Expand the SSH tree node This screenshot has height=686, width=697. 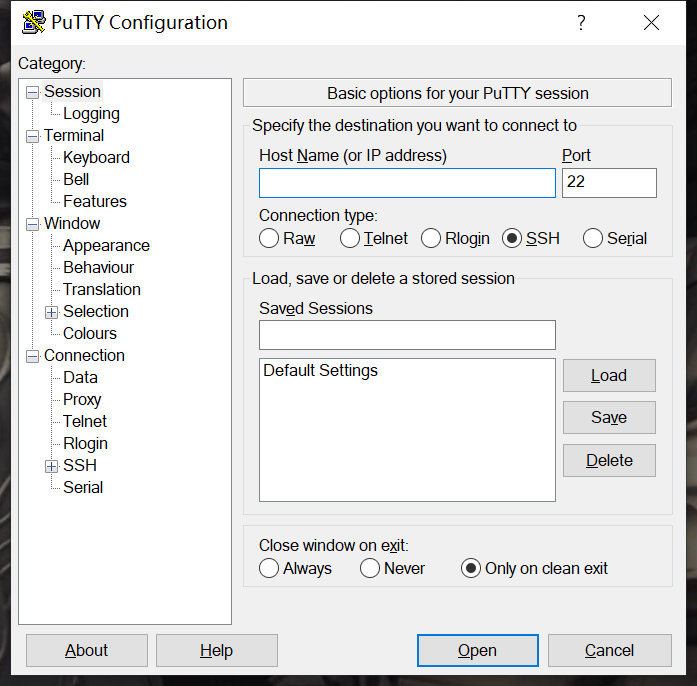pos(52,466)
